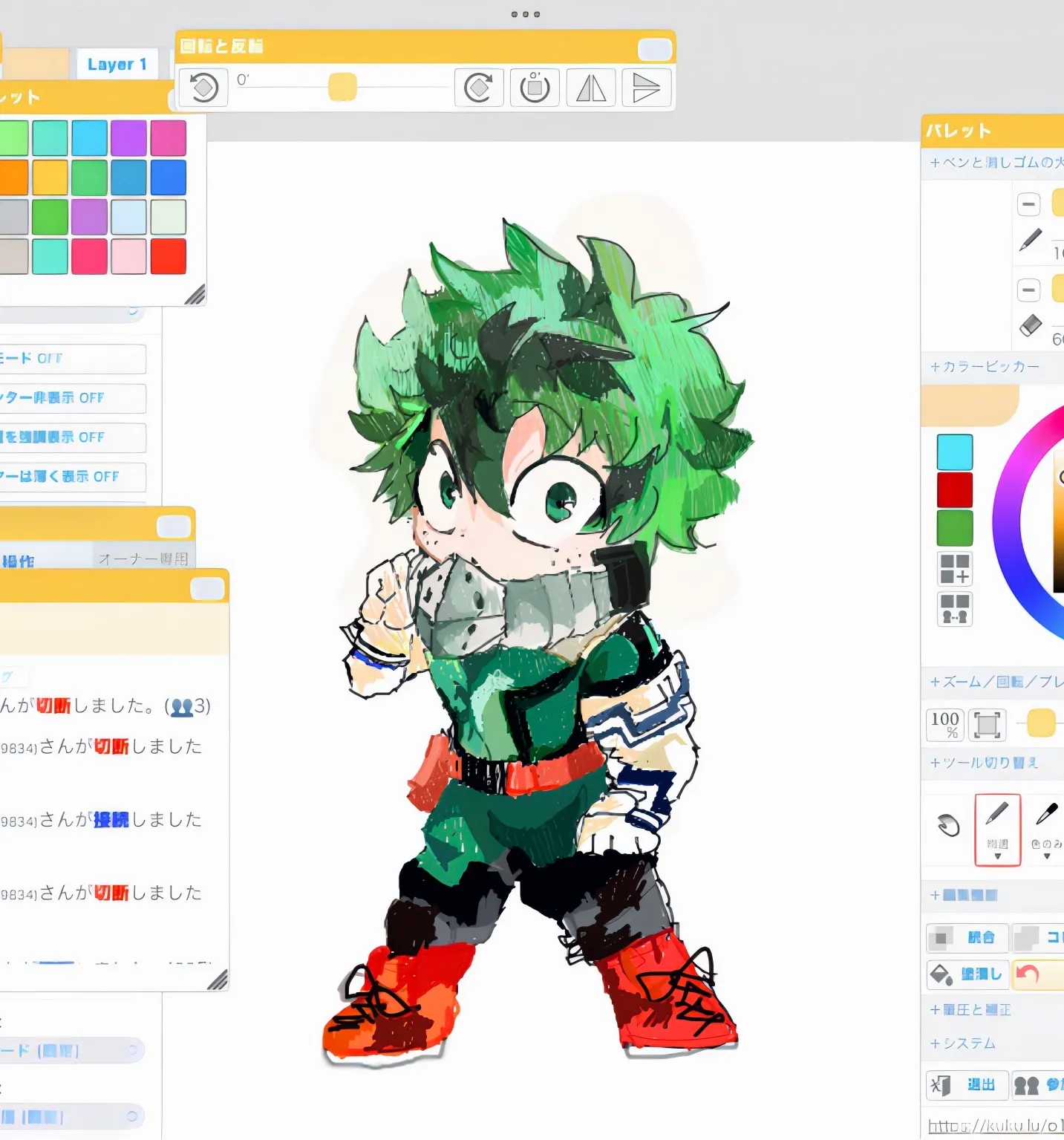This screenshot has width=1064, height=1140.
Task: Collapse the operation panel with オーナー tab
Action: tap(174, 527)
